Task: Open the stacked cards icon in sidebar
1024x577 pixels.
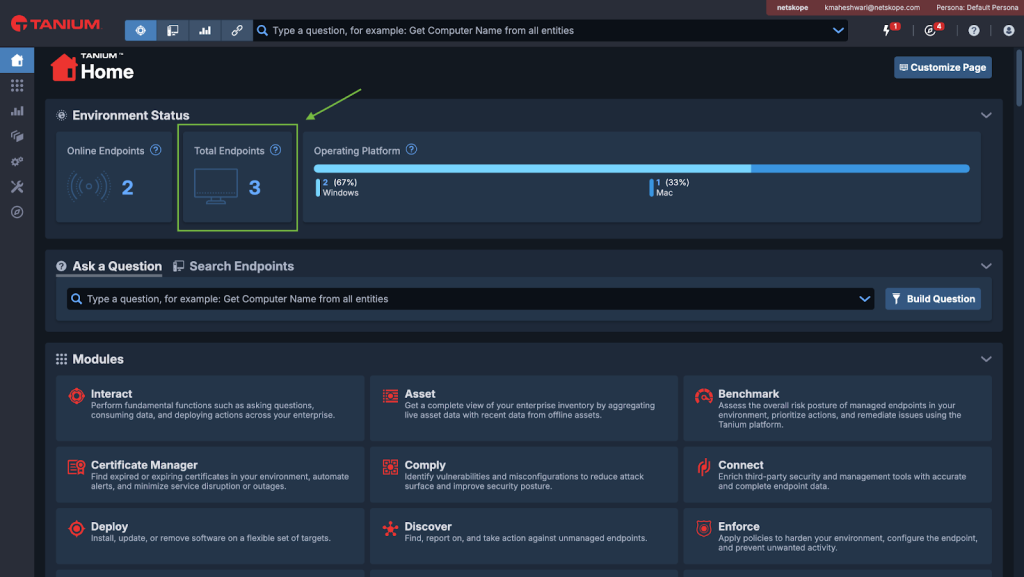Action: click(x=17, y=136)
